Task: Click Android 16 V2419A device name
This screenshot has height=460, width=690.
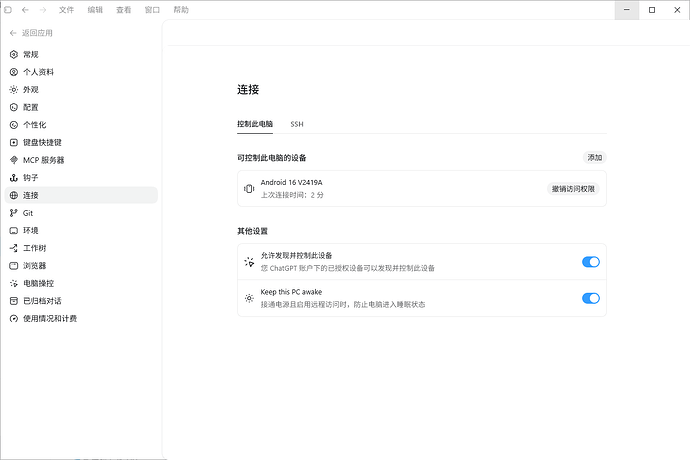Action: point(291,182)
